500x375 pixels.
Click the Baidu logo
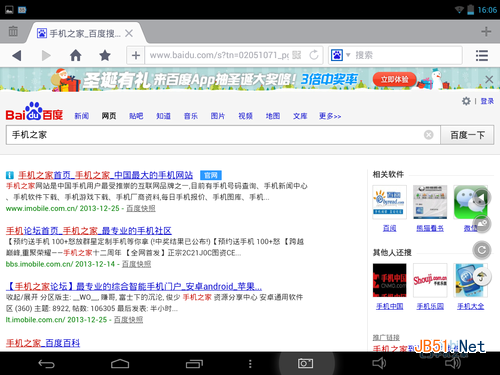pyautogui.click(x=34, y=111)
